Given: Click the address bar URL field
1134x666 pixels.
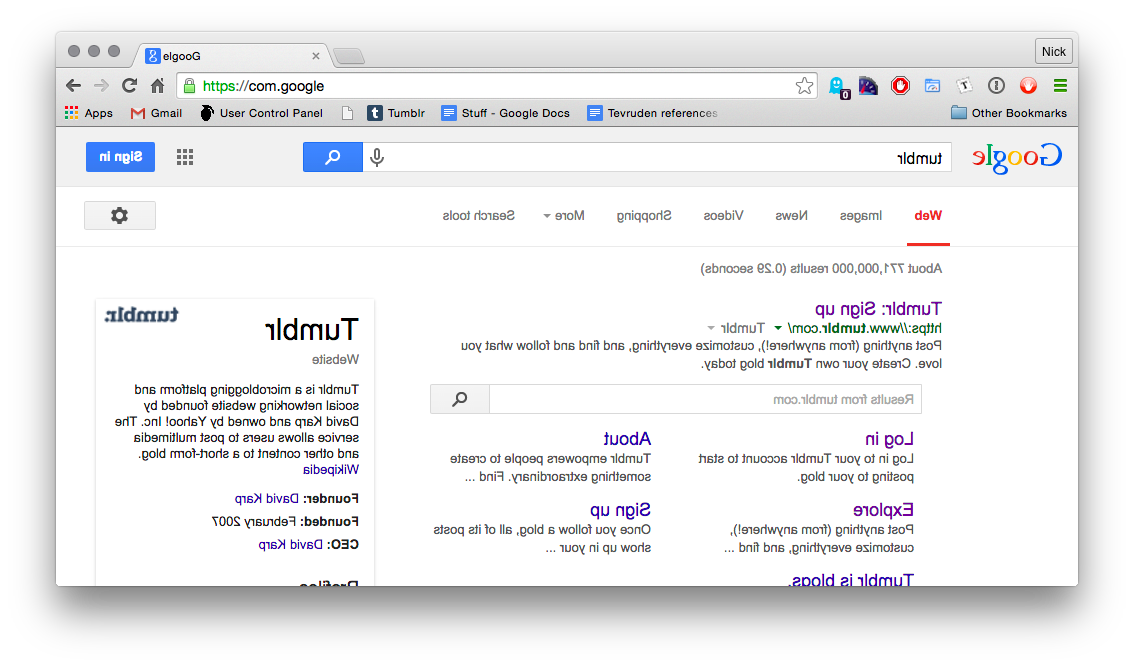Looking at the screenshot, I should pos(496,86).
